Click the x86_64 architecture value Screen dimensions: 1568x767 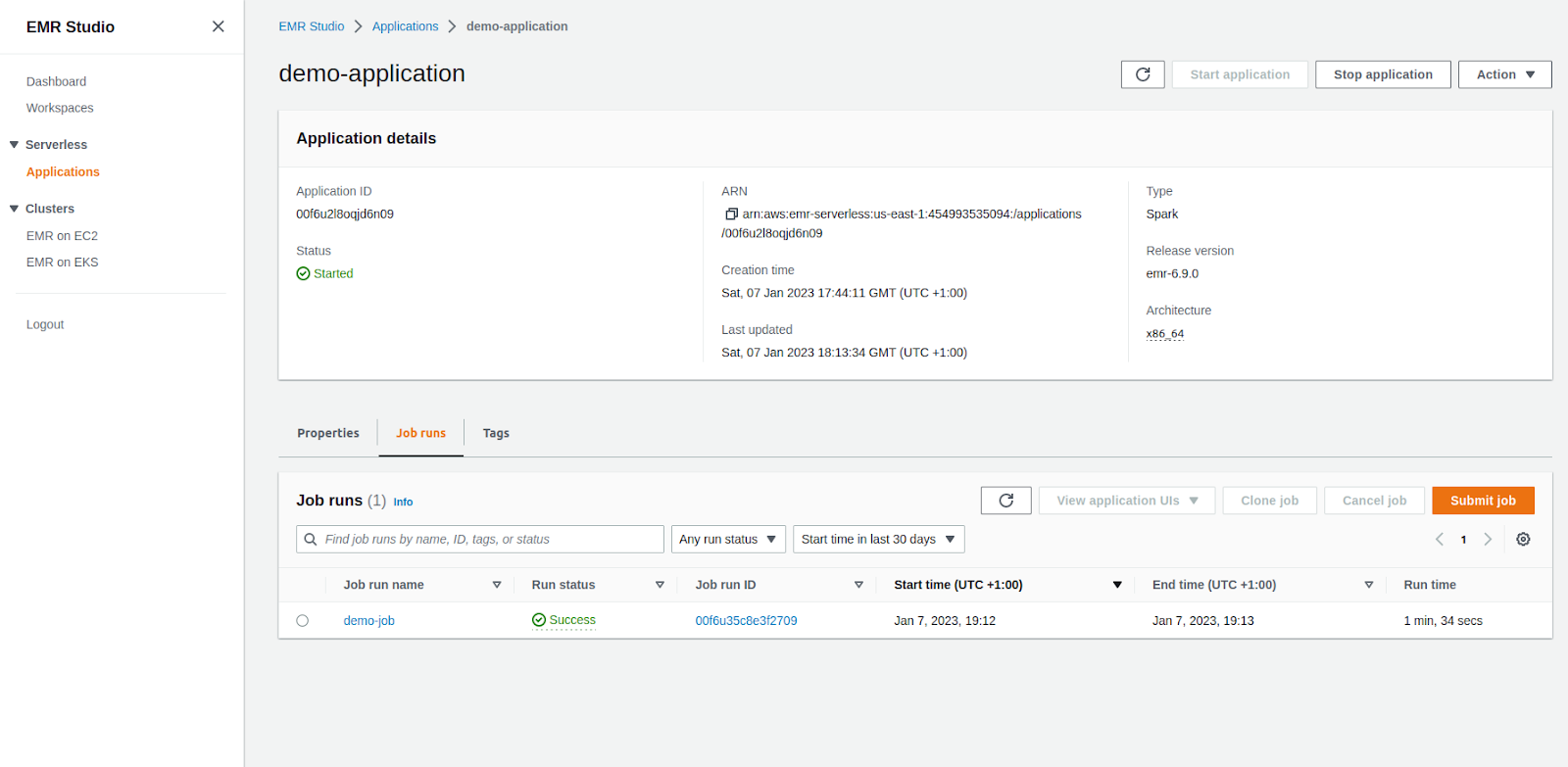point(1164,334)
